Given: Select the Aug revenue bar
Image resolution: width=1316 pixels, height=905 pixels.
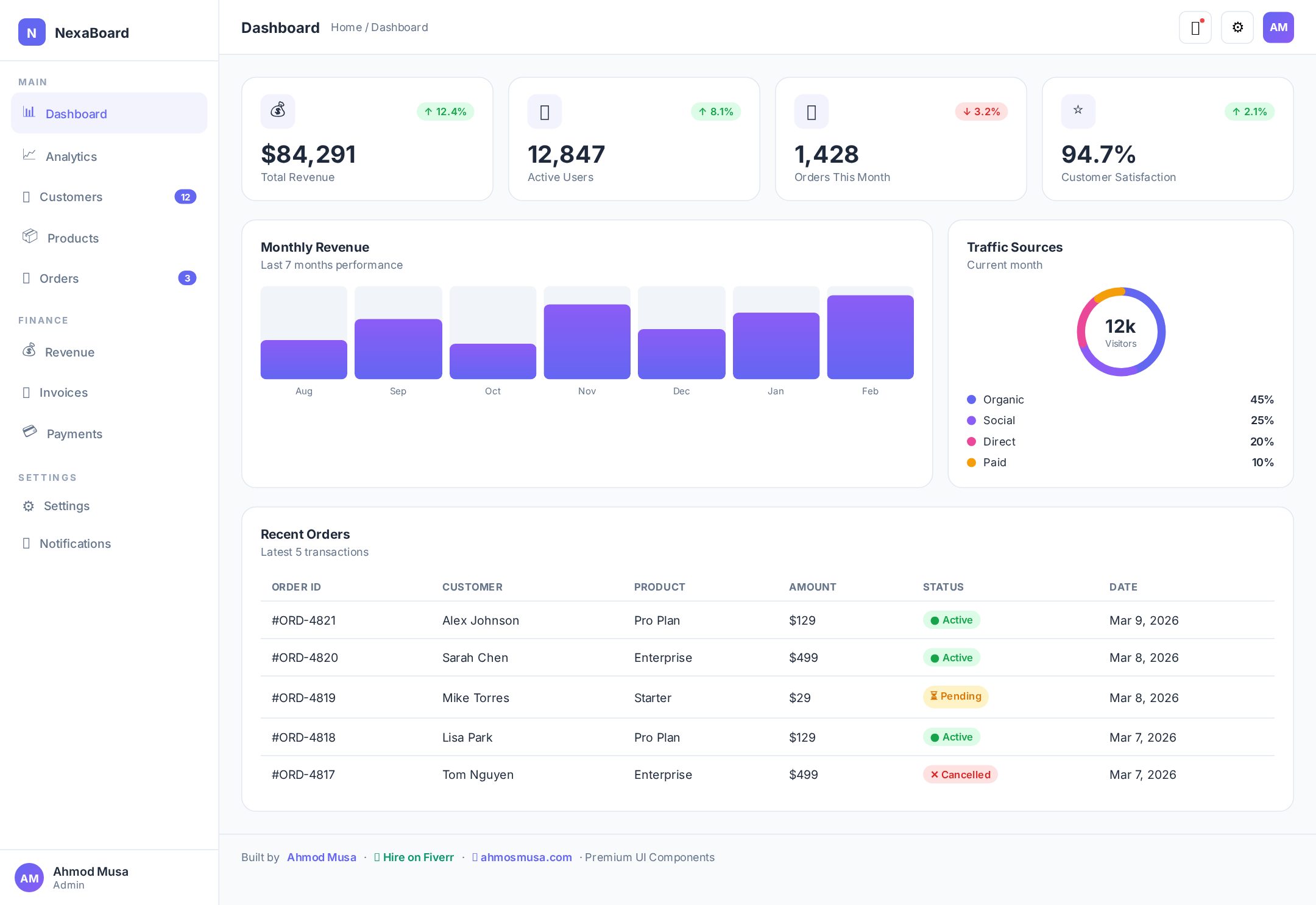Looking at the screenshot, I should (x=304, y=360).
